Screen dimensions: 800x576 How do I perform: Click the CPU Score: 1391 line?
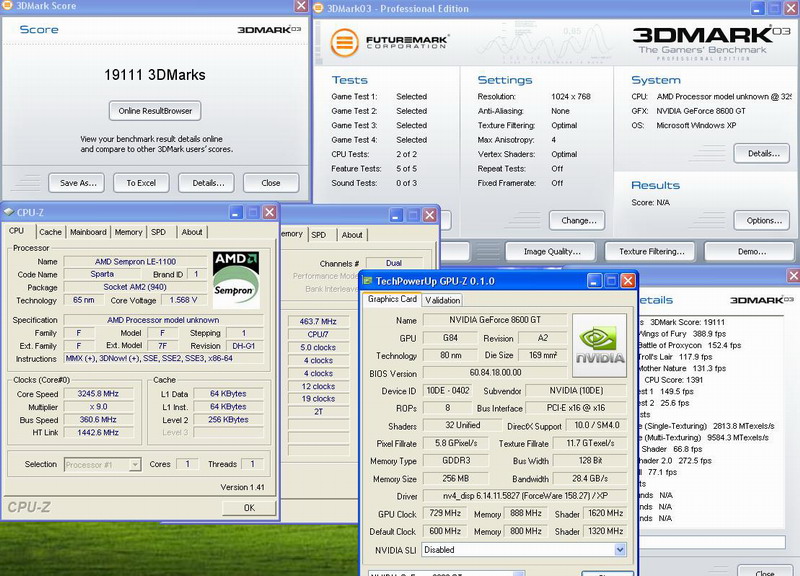673,380
